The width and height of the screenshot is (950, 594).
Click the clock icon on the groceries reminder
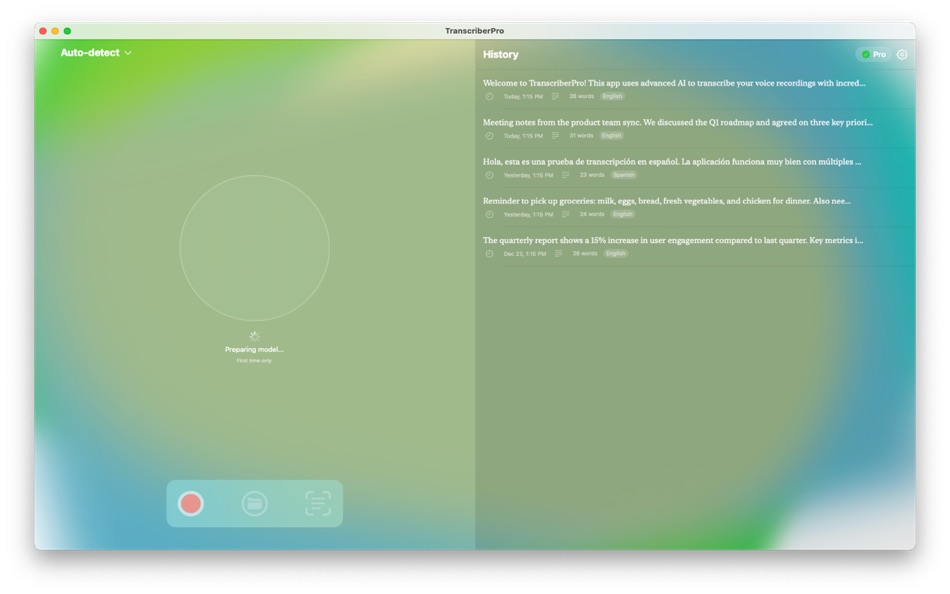pos(487,213)
